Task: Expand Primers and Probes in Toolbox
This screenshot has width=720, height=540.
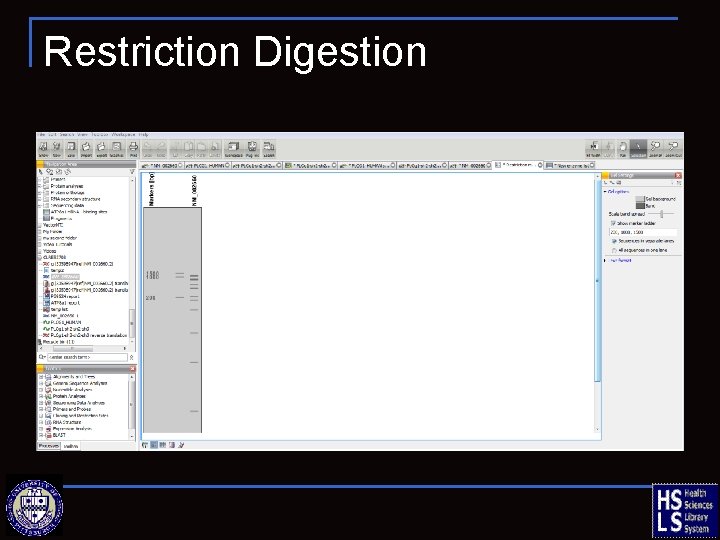Action: click(41, 409)
